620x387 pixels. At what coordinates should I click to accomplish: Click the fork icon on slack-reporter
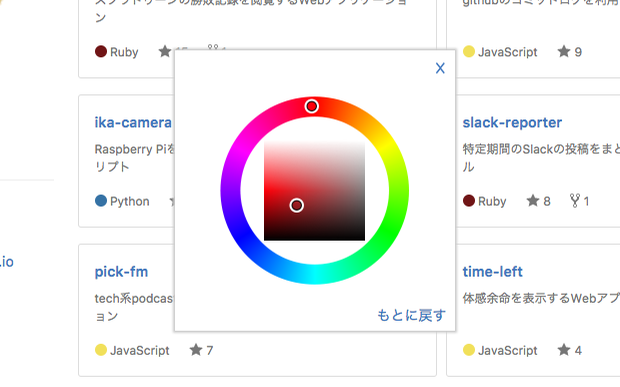[575, 201]
